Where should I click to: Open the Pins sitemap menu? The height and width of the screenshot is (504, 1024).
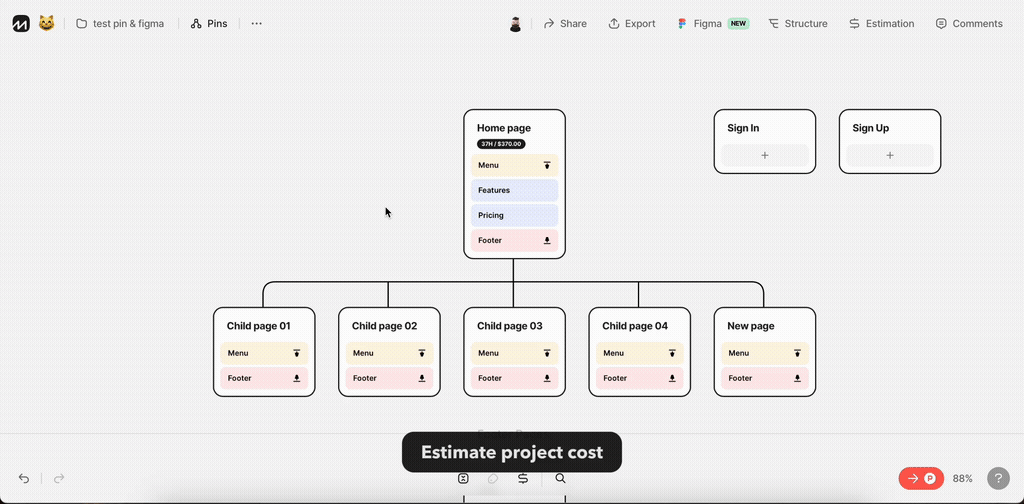pyautogui.click(x=209, y=24)
